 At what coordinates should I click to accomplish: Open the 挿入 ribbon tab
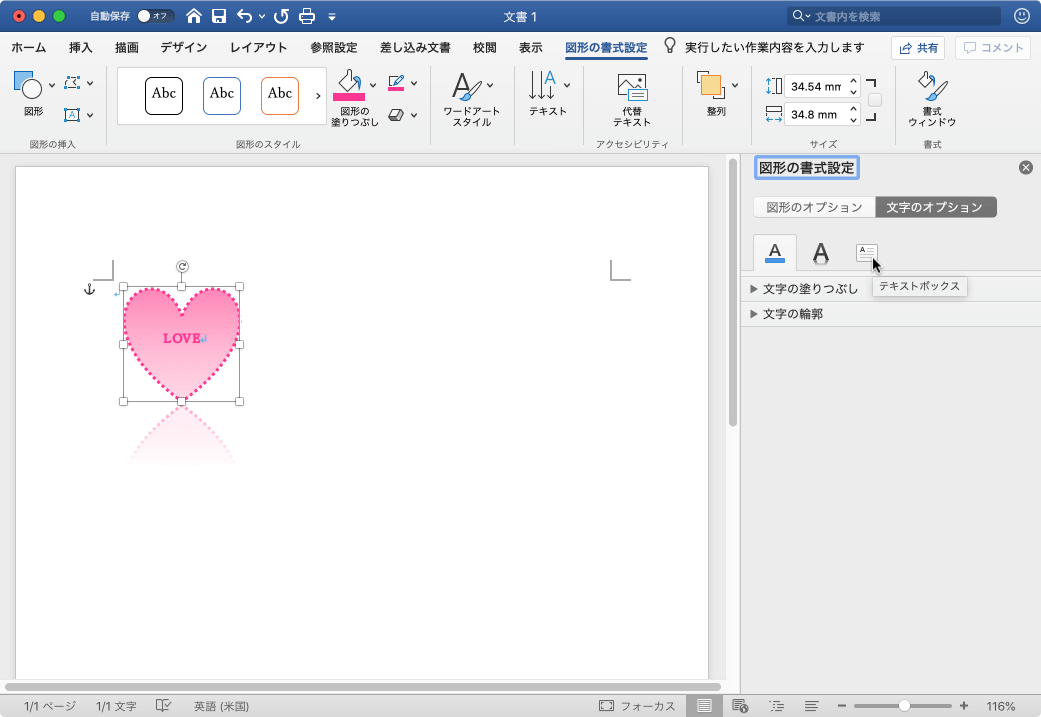[x=81, y=47]
